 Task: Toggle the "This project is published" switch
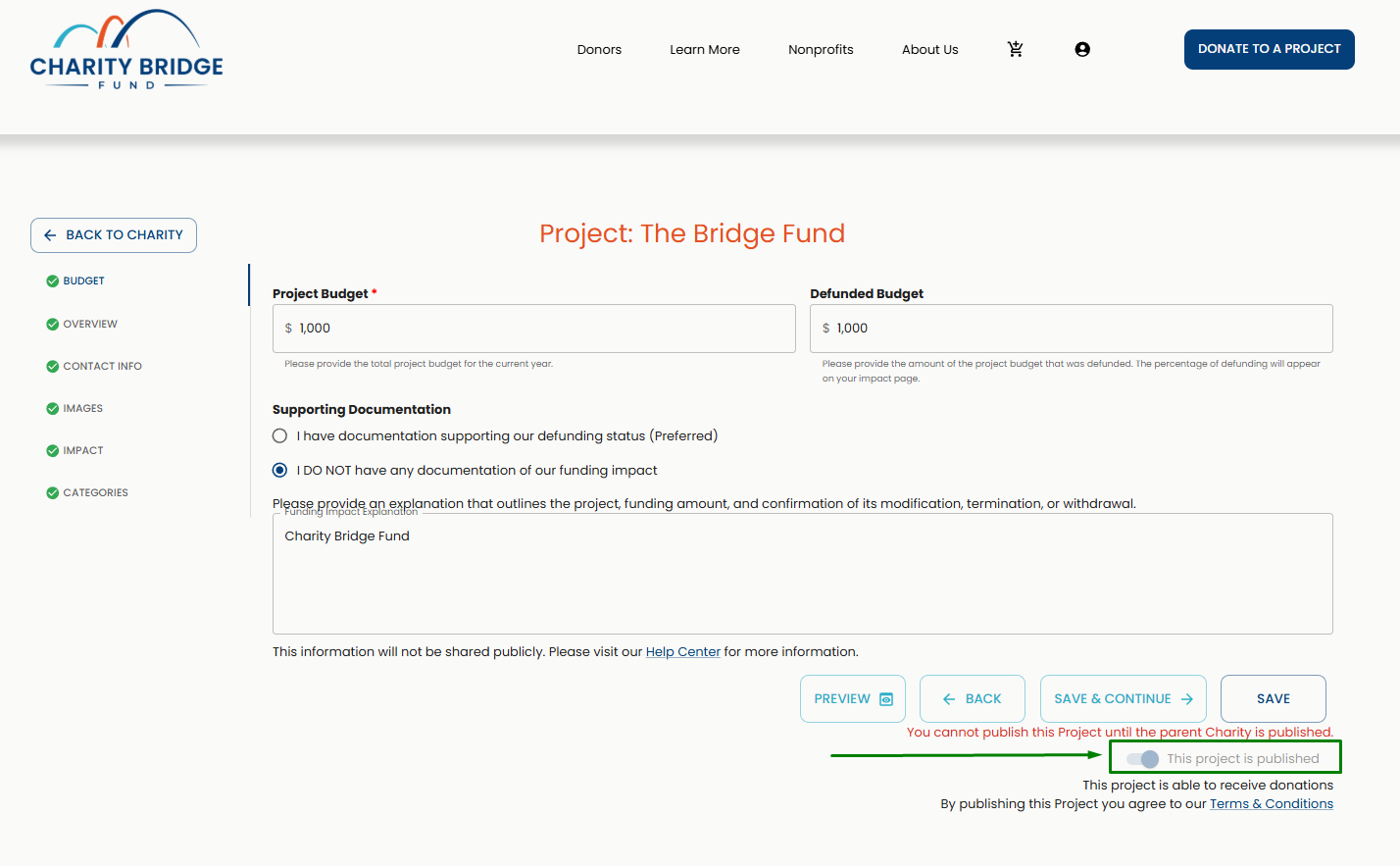[x=1142, y=759]
